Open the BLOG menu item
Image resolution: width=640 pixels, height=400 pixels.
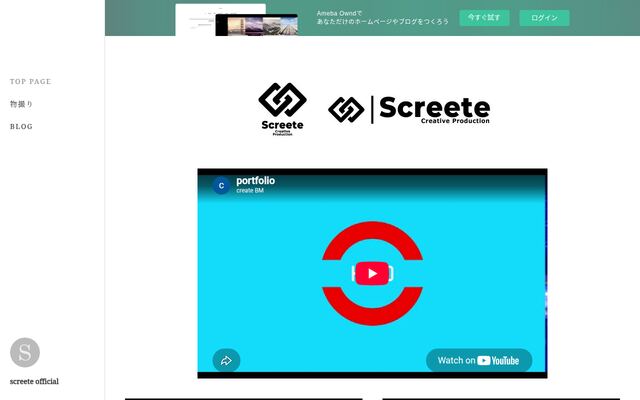click(x=21, y=127)
